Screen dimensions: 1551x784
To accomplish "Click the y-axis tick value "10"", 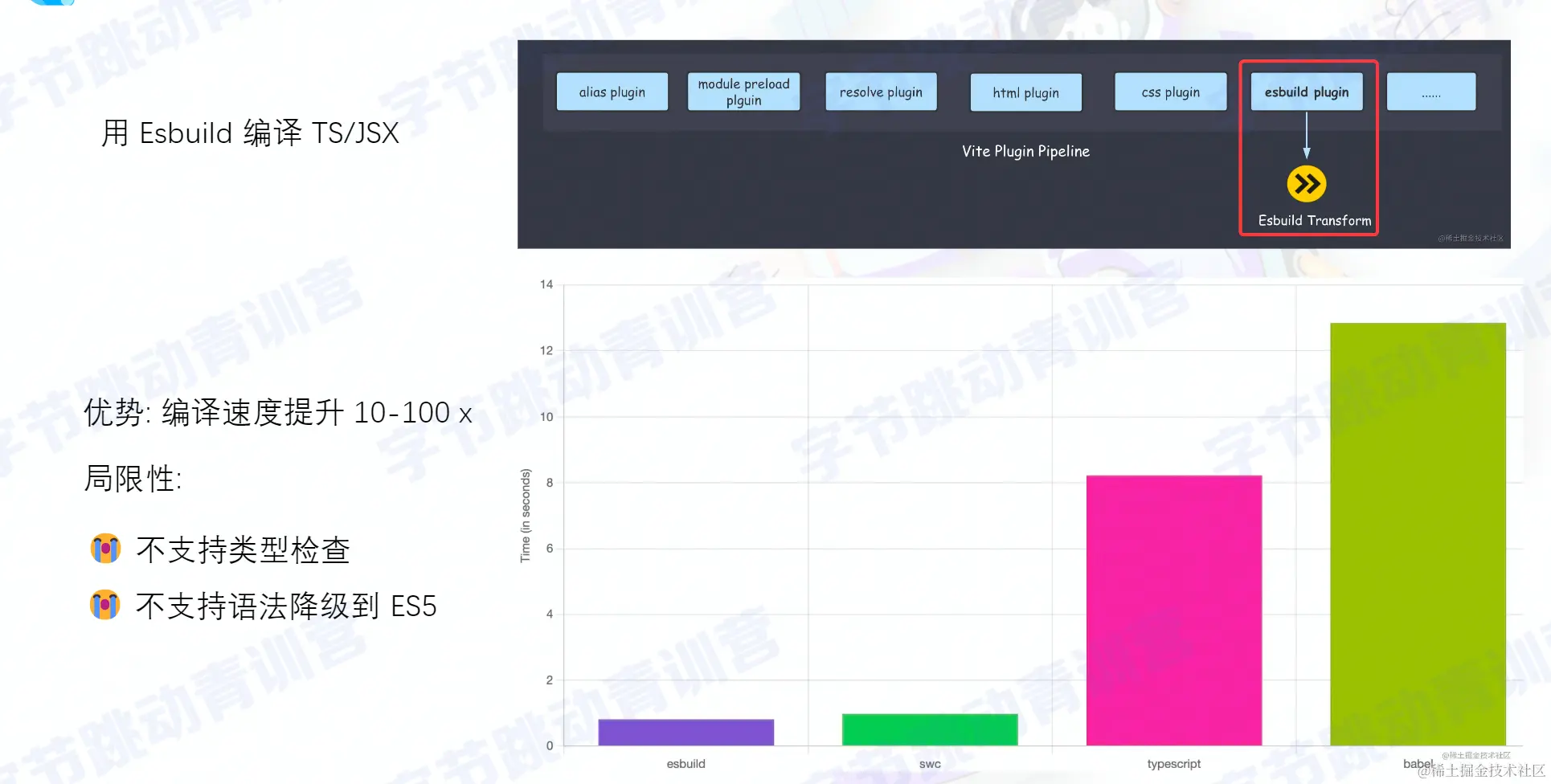I will tap(546, 417).
